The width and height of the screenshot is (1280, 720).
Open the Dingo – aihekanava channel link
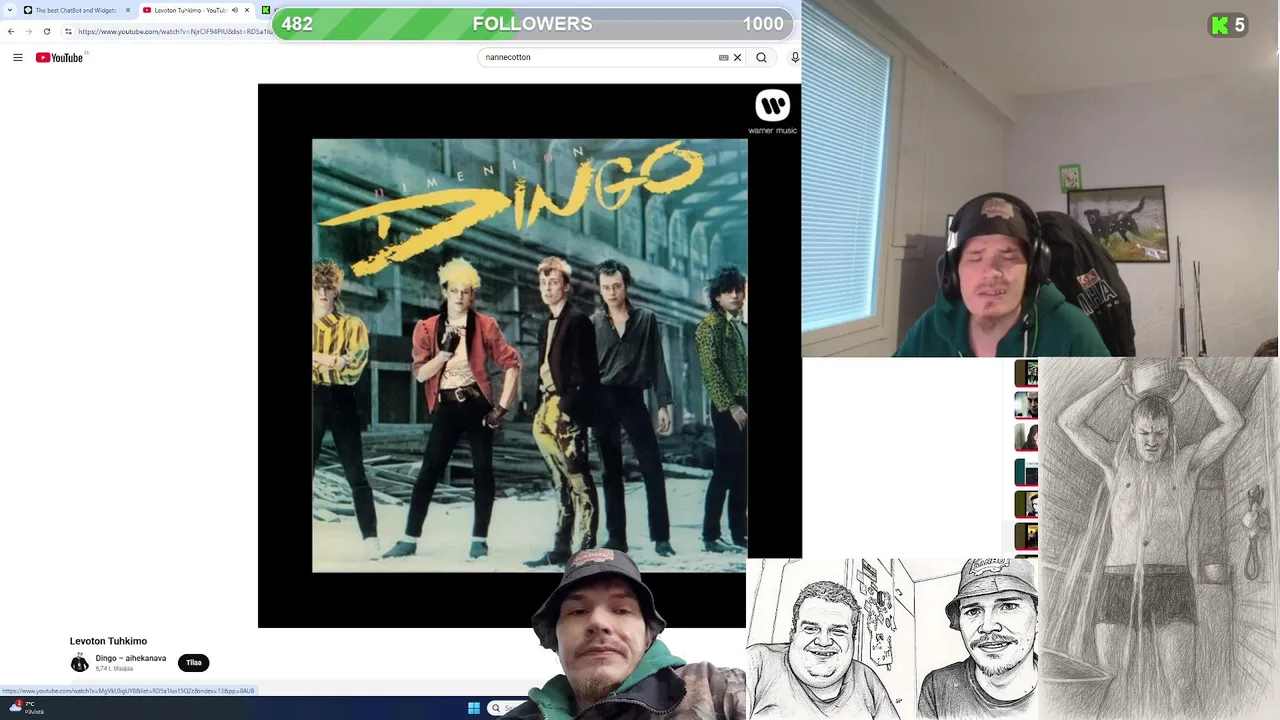tap(131, 658)
